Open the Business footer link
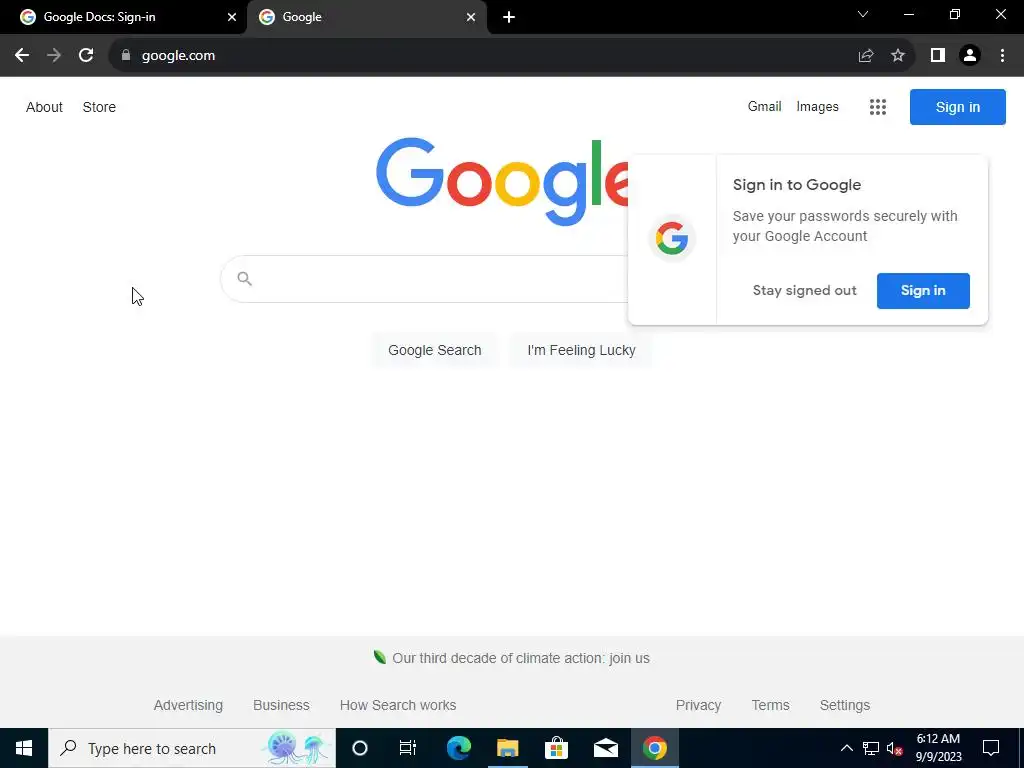The height and width of the screenshot is (768, 1024). [x=281, y=705]
